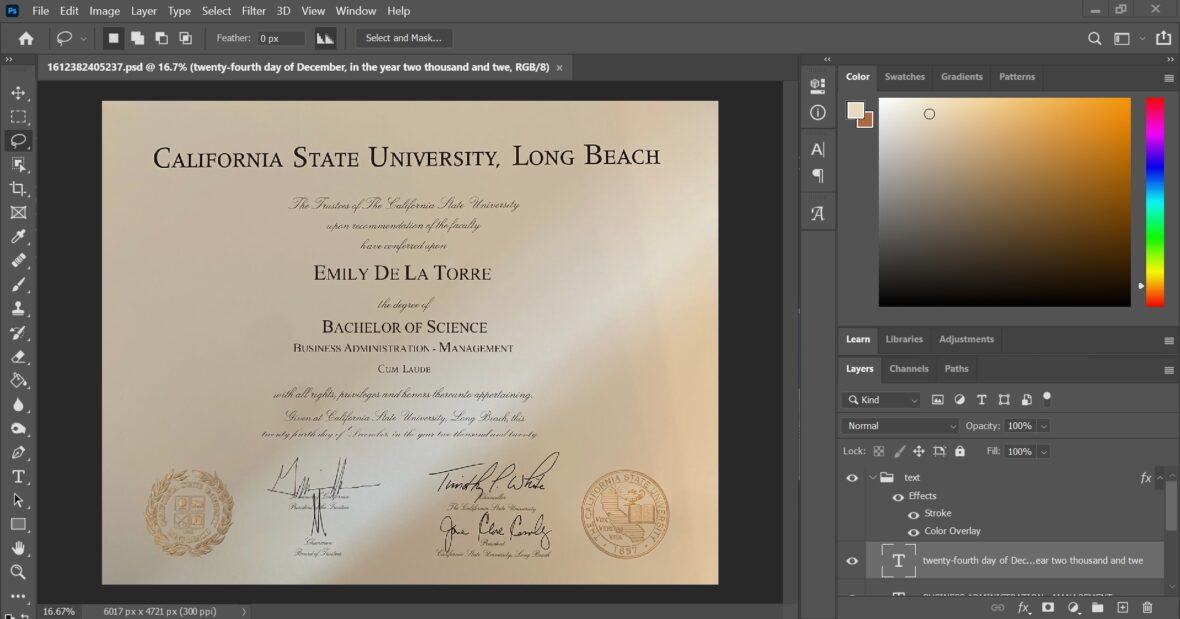Open the Share icon at top right
Screen dimensions: 1180x619
click(x=1163, y=38)
